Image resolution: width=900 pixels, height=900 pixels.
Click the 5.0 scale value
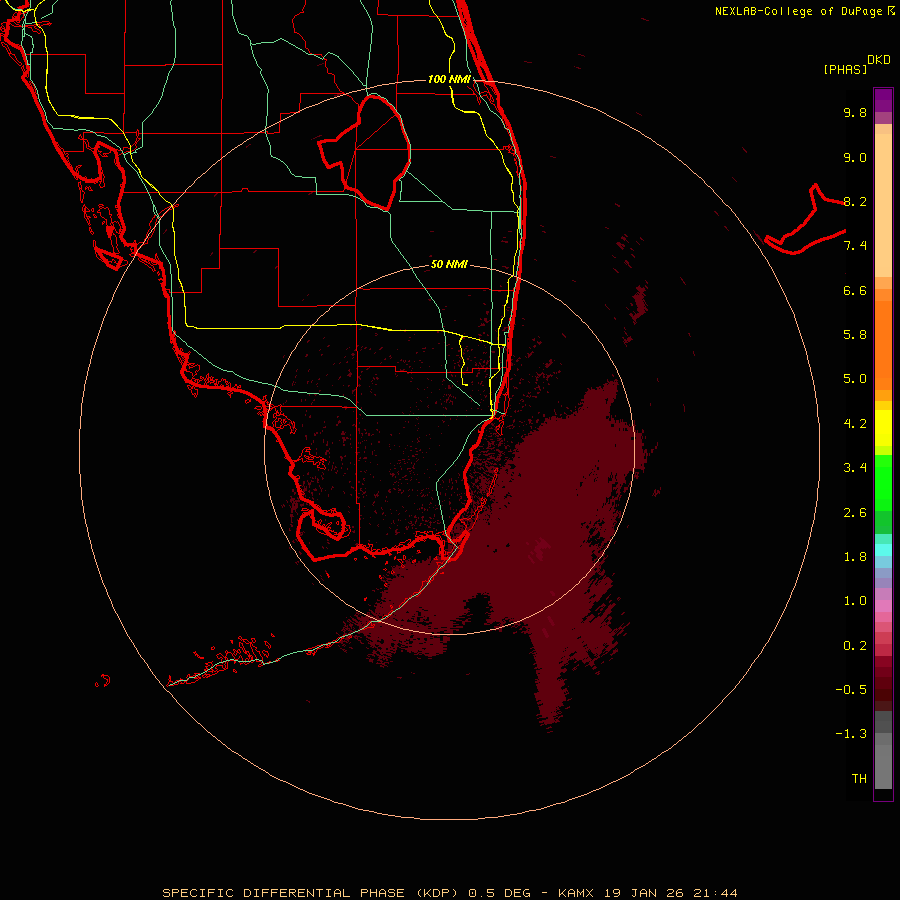point(855,379)
